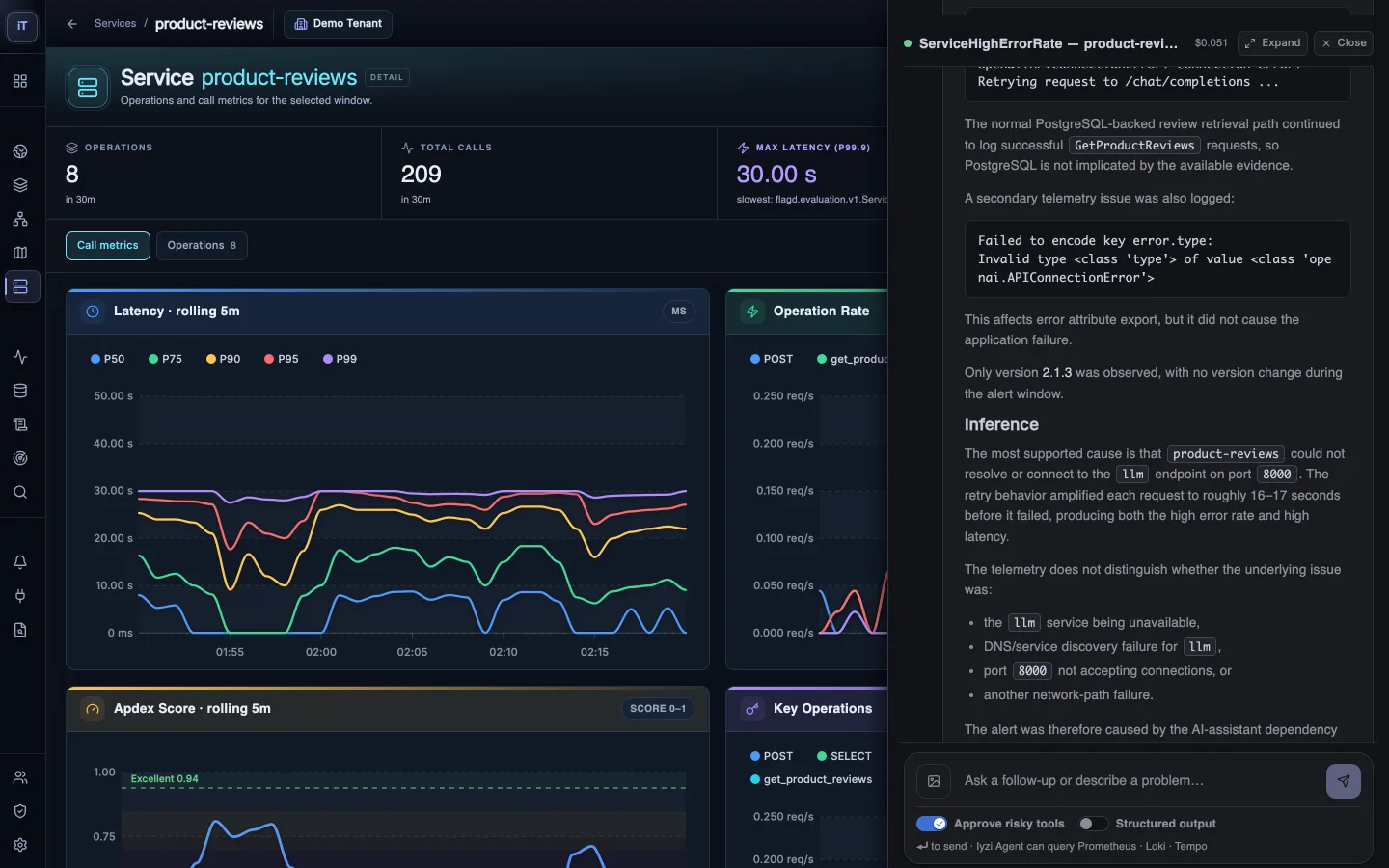Click the back arrow beside Services breadcrumb
Image resolution: width=1389 pixels, height=868 pixels.
coord(72,24)
